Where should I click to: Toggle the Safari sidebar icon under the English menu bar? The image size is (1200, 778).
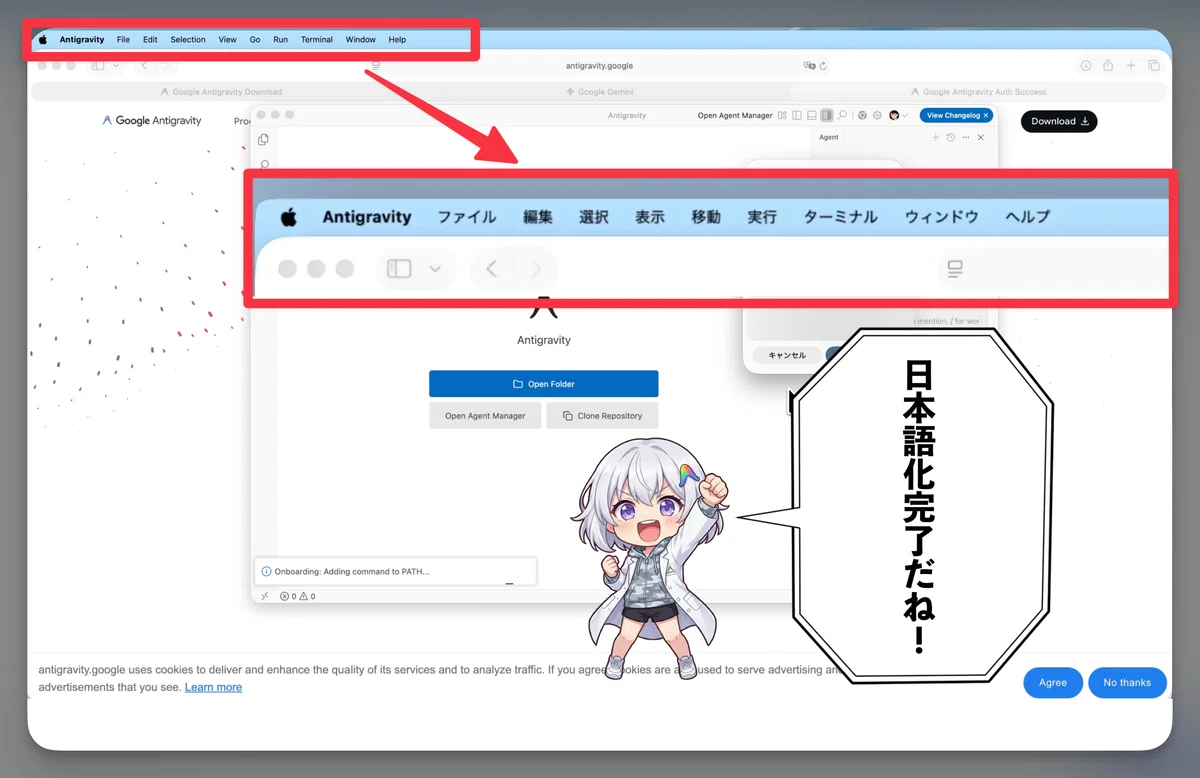pyautogui.click(x=98, y=65)
